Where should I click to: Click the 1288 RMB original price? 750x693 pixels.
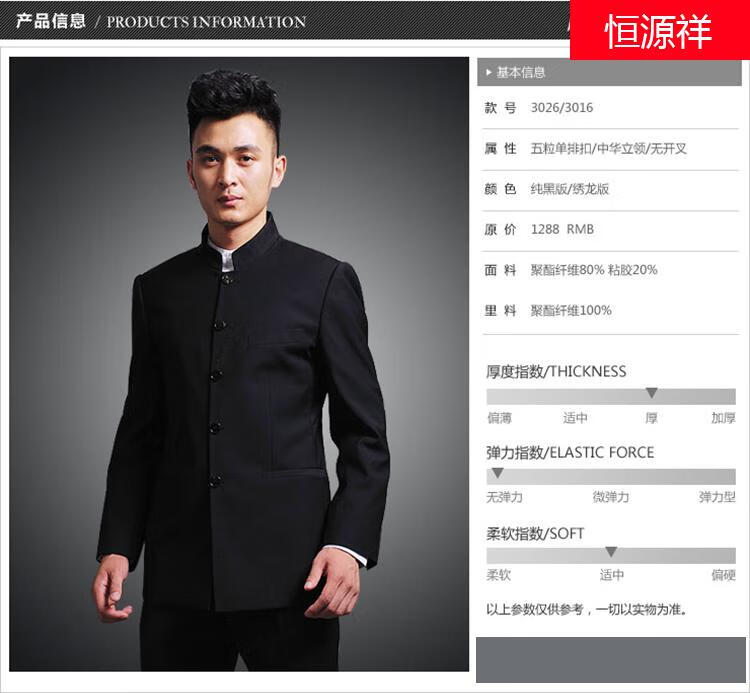coord(562,230)
